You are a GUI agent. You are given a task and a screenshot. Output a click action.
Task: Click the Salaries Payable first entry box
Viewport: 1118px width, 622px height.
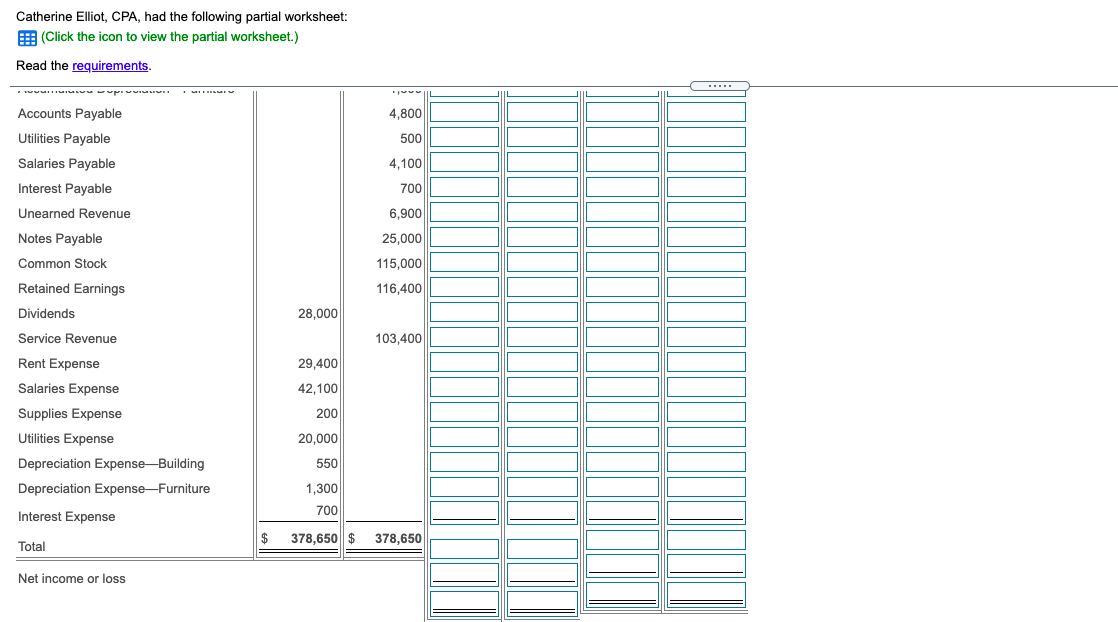tap(464, 161)
